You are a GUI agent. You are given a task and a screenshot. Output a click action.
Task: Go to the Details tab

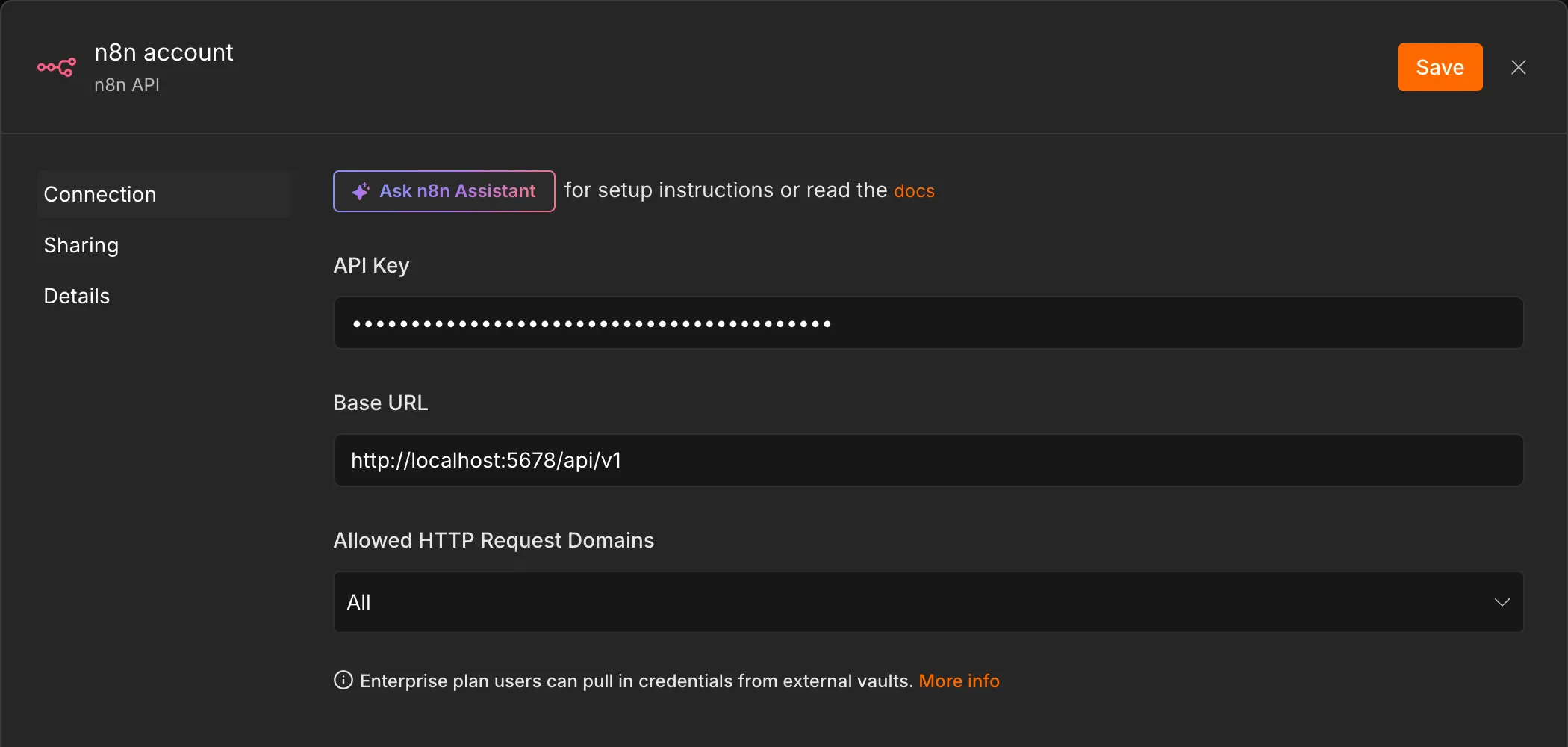(x=164, y=296)
